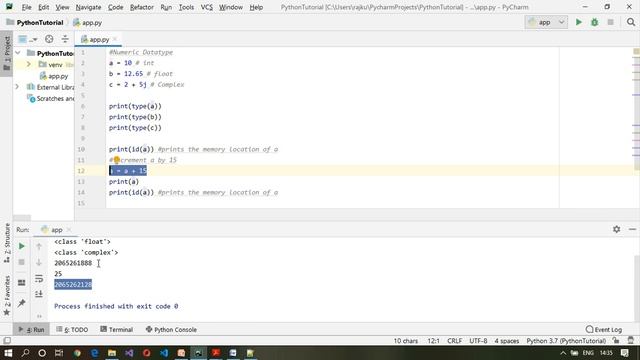Screen dimensions: 640x360
Task: Click line number 13 in the gutter
Action: (x=81, y=182)
